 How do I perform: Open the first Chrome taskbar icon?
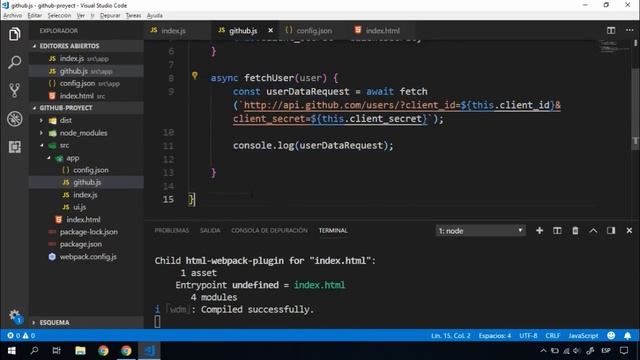click(x=103, y=351)
